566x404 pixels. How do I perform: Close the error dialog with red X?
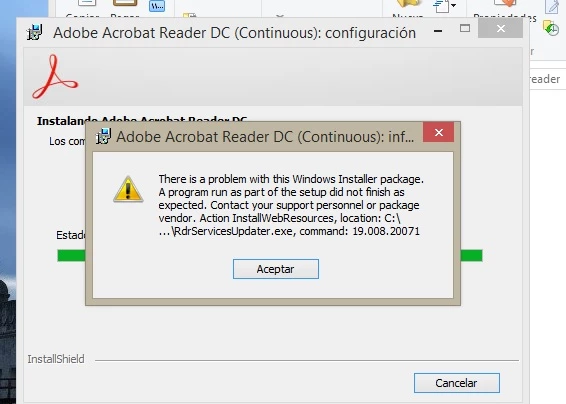pyautogui.click(x=439, y=133)
